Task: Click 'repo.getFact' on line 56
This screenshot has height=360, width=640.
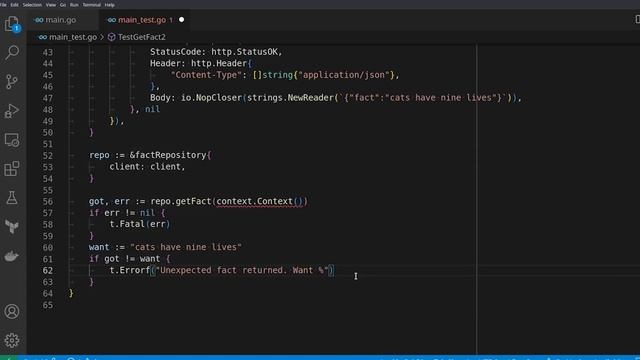Action: pyautogui.click(x=181, y=201)
